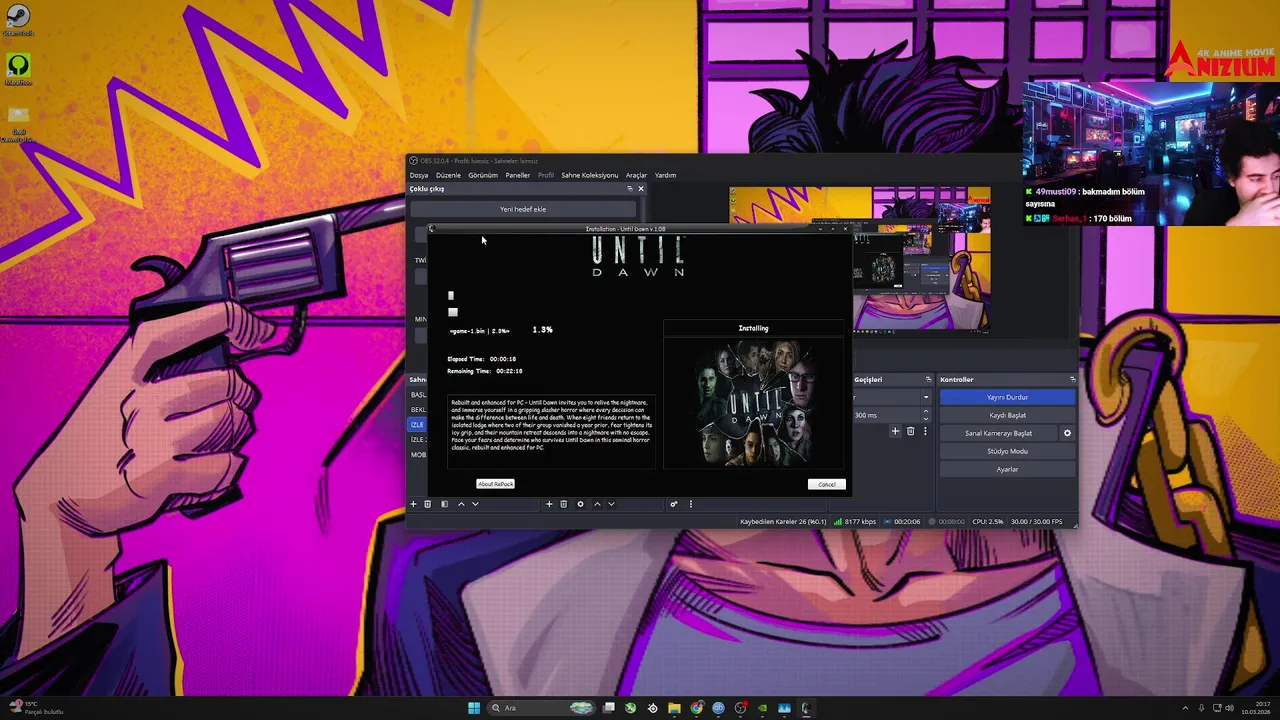Click Kaydı Başlat to start recording
1280x720 pixels.
pyautogui.click(x=1007, y=415)
